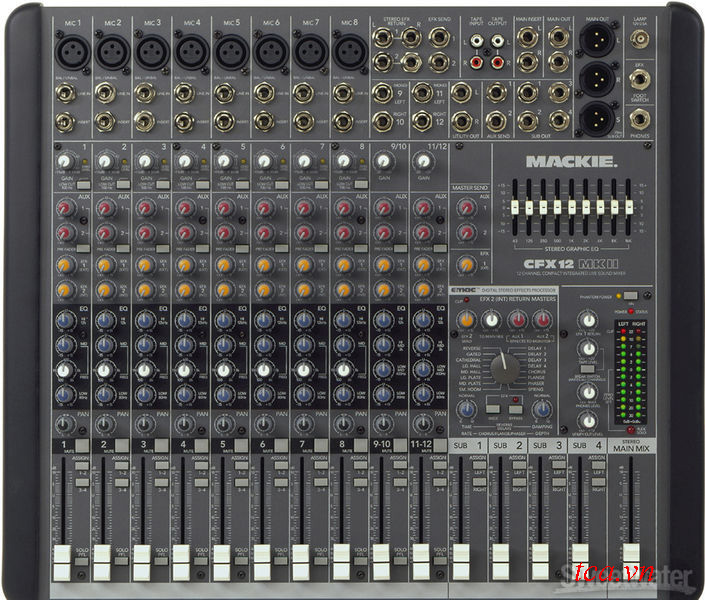This screenshot has height=600, width=705.
Task: Click the MIC 8 XLR input connector
Action: (350, 51)
